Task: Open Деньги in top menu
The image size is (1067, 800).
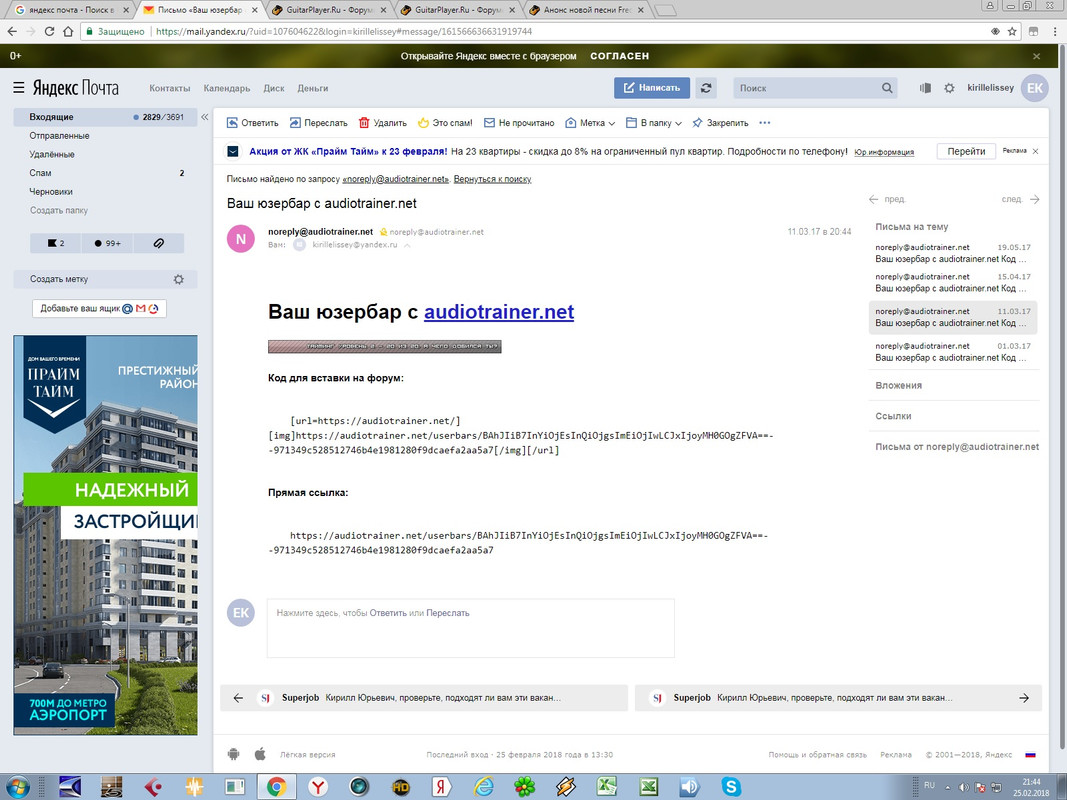Action: coord(312,88)
